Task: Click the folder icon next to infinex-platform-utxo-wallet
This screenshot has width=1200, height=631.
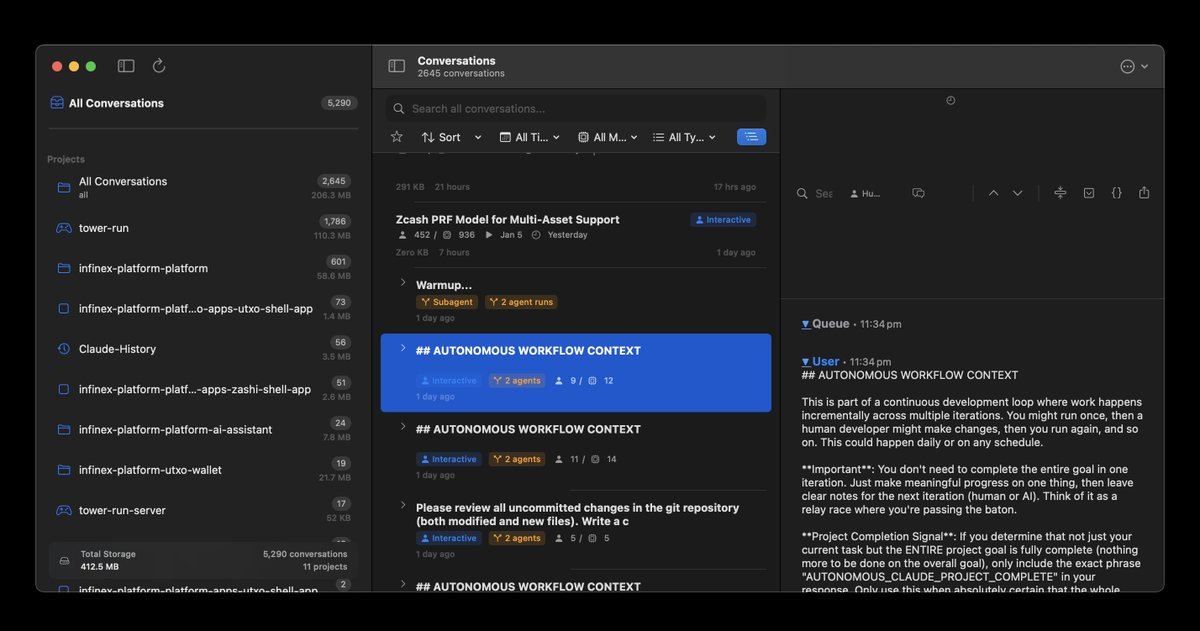Action: [64, 470]
